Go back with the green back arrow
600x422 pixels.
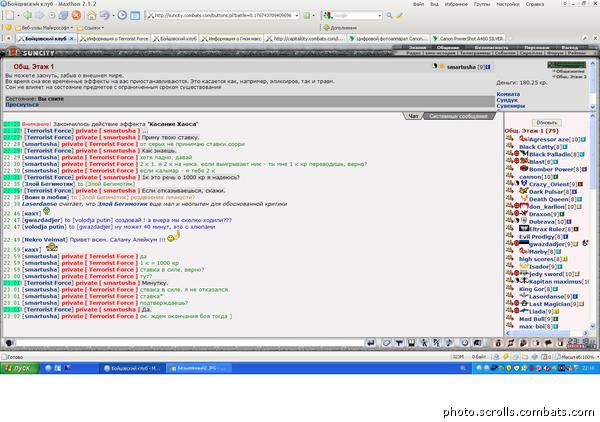pos(28,15)
